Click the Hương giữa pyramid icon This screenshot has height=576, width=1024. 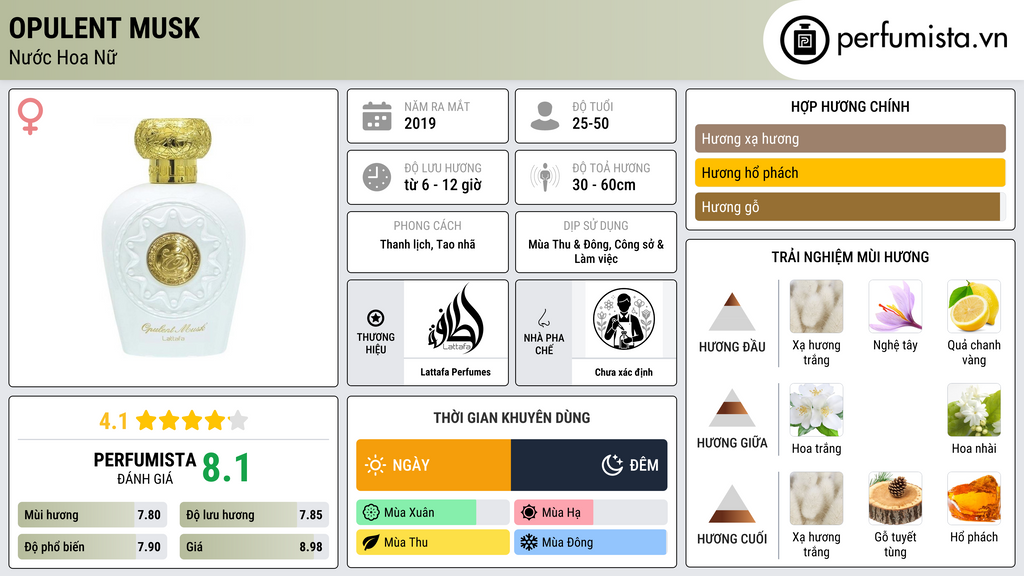click(x=731, y=408)
